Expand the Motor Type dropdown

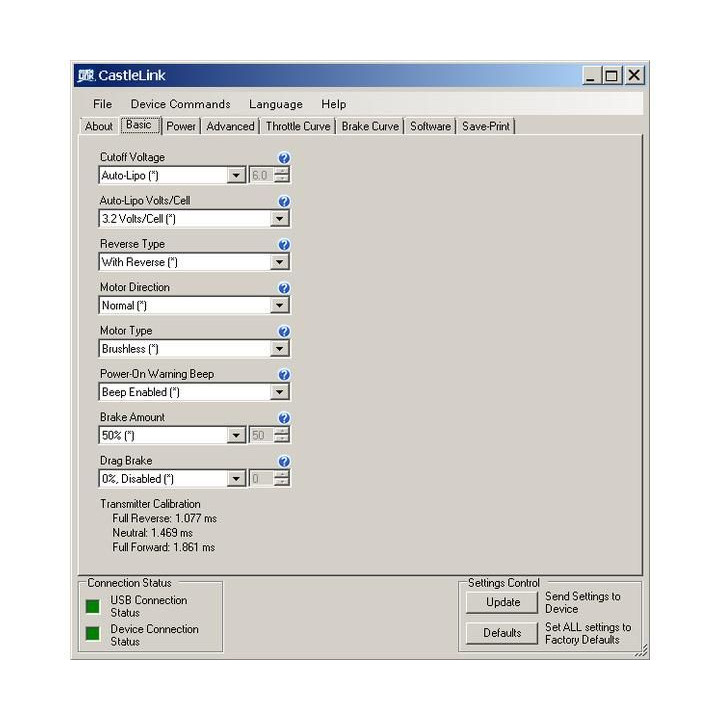[x=279, y=349]
